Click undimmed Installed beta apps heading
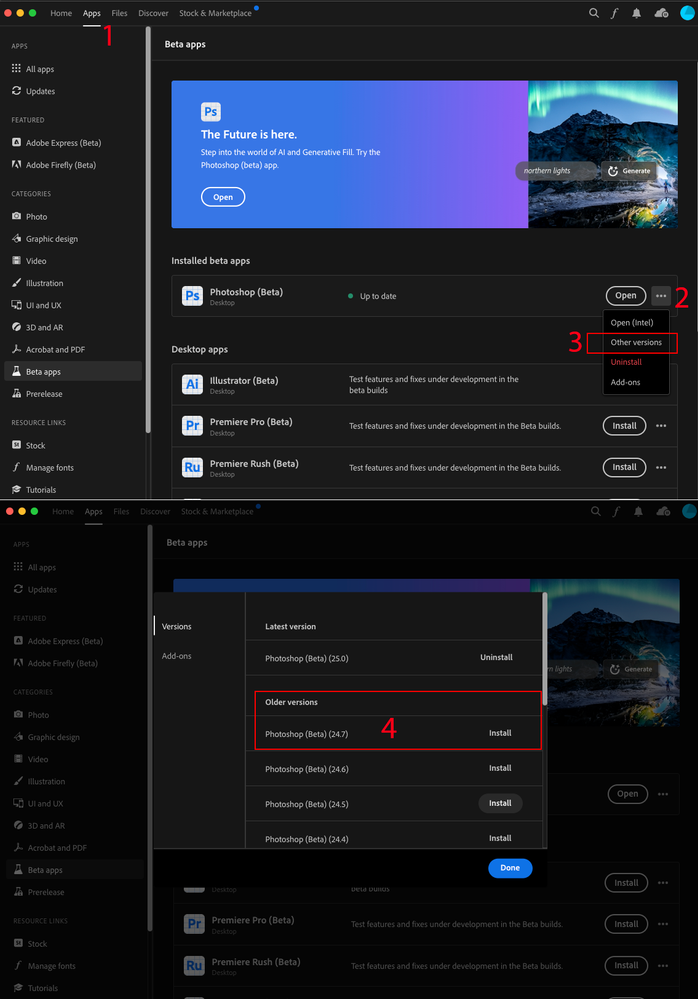 click(210, 261)
